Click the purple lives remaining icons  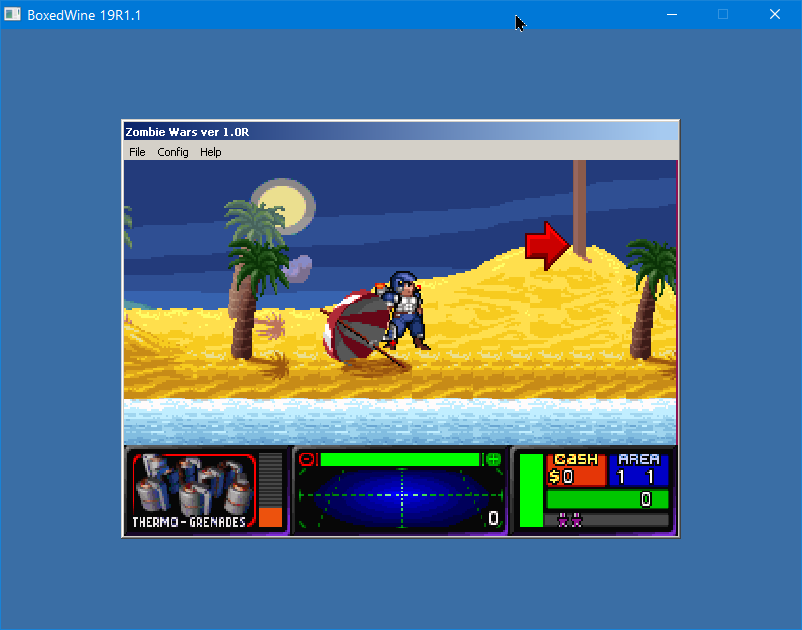(570, 521)
